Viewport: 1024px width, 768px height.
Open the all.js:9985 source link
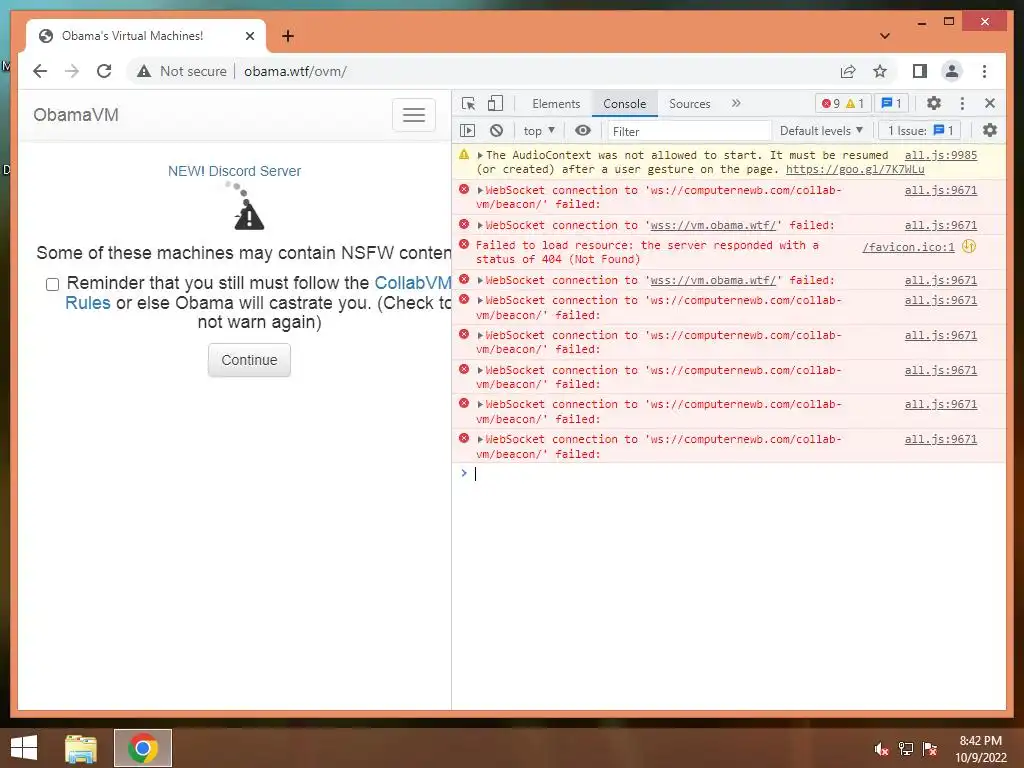[940, 155]
